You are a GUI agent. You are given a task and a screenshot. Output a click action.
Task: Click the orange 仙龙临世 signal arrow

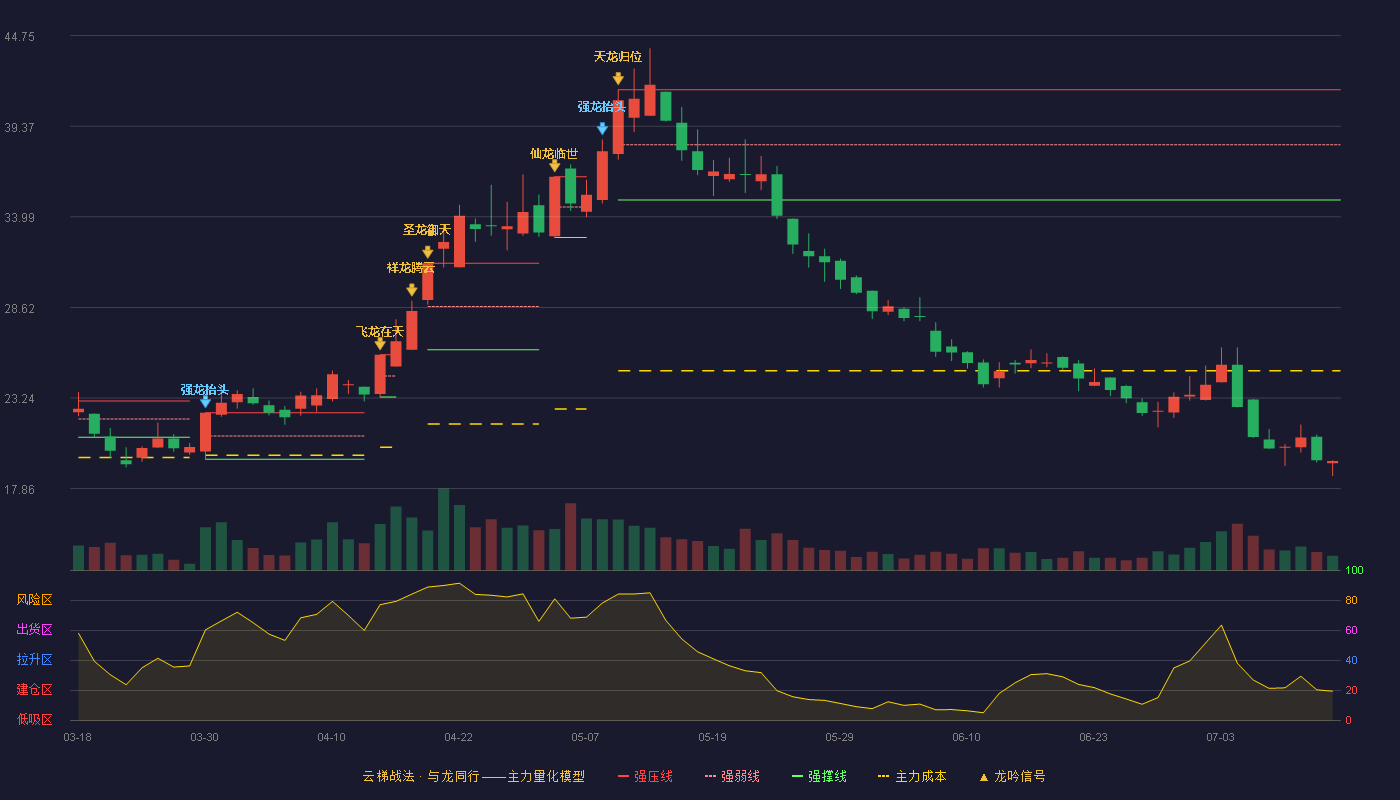[555, 166]
